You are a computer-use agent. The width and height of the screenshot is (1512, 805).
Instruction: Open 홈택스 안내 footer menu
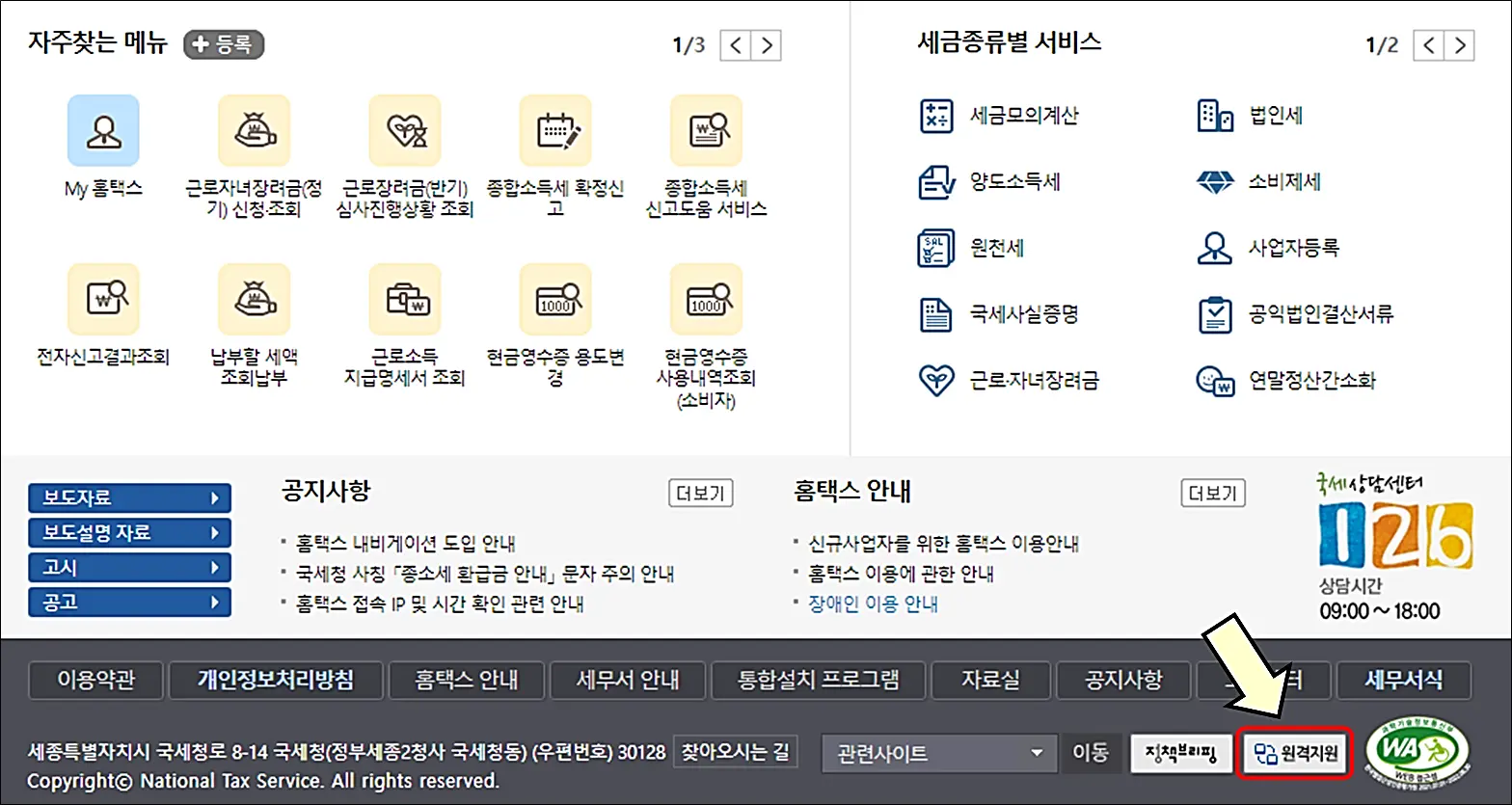(x=467, y=681)
